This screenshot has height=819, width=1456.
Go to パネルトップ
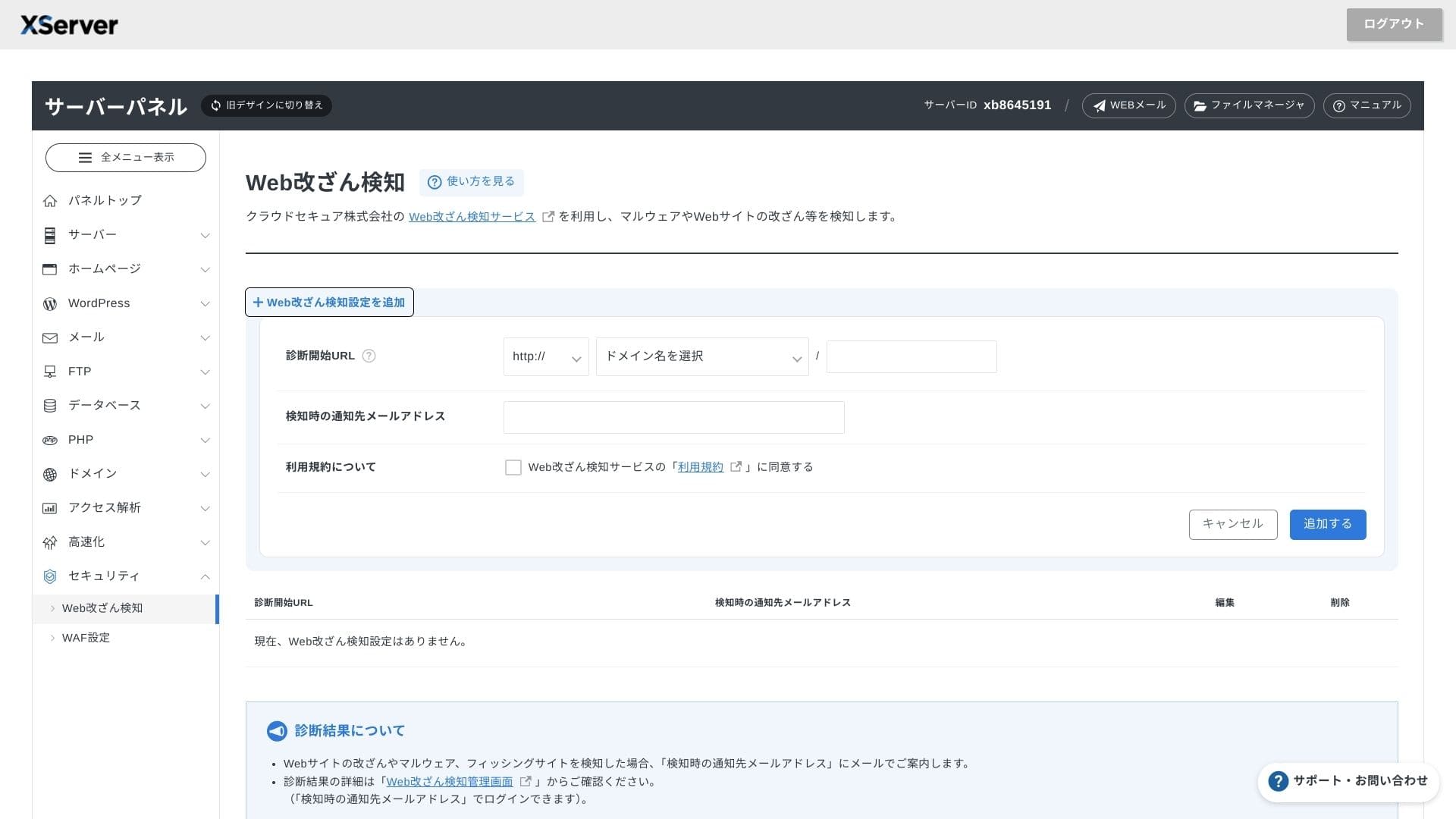[105, 200]
